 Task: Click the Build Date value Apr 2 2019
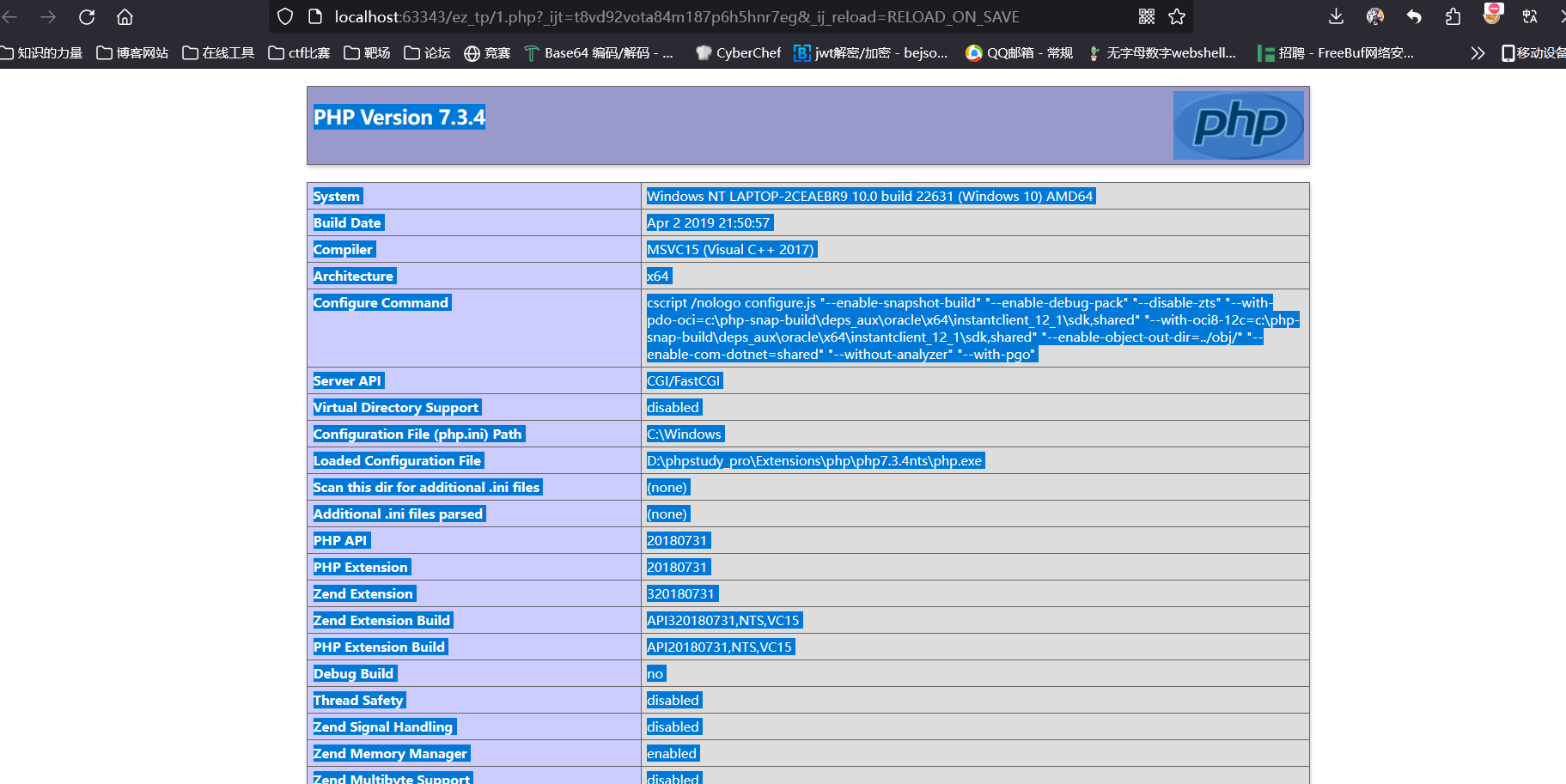coord(709,223)
